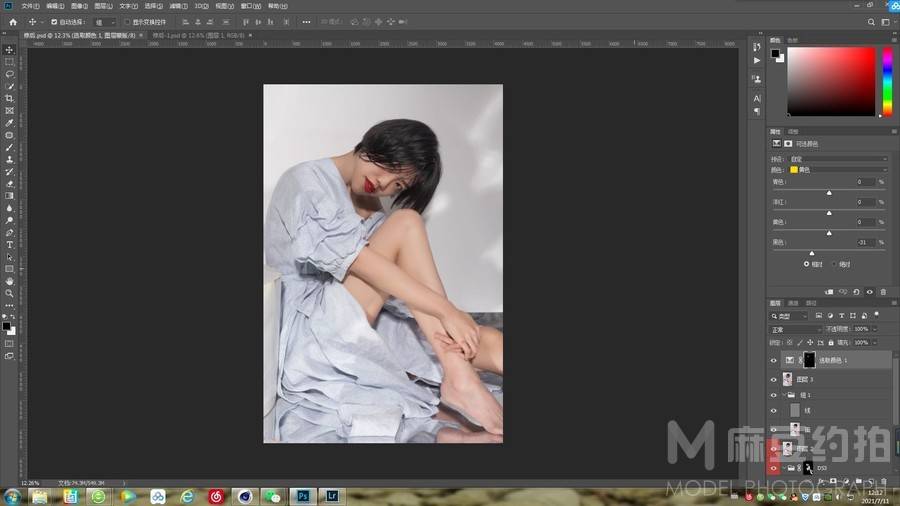Select the Relative radio button
The width and height of the screenshot is (900, 506).
pos(806,264)
